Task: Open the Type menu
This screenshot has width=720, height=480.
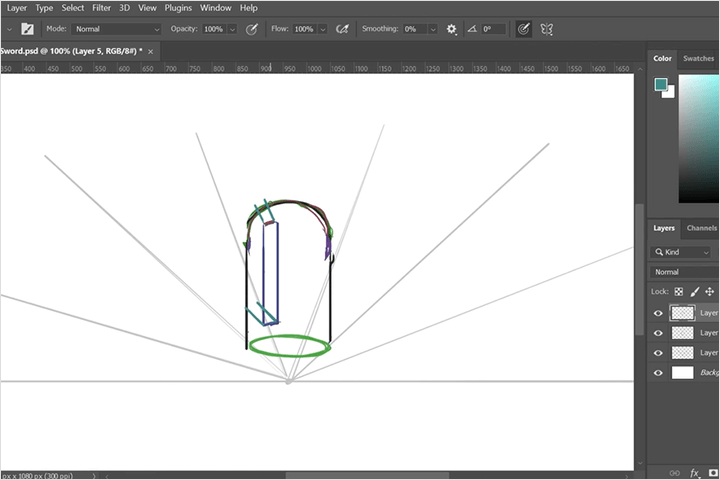Action: pyautogui.click(x=44, y=8)
